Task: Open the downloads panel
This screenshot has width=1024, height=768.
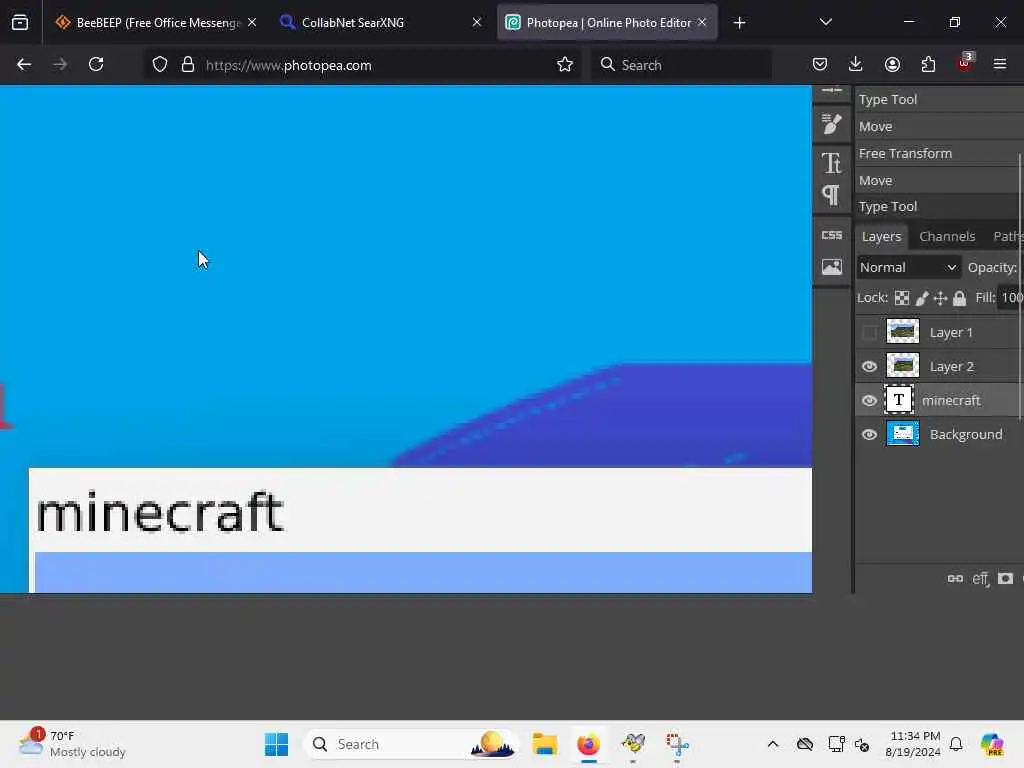Action: click(x=856, y=64)
